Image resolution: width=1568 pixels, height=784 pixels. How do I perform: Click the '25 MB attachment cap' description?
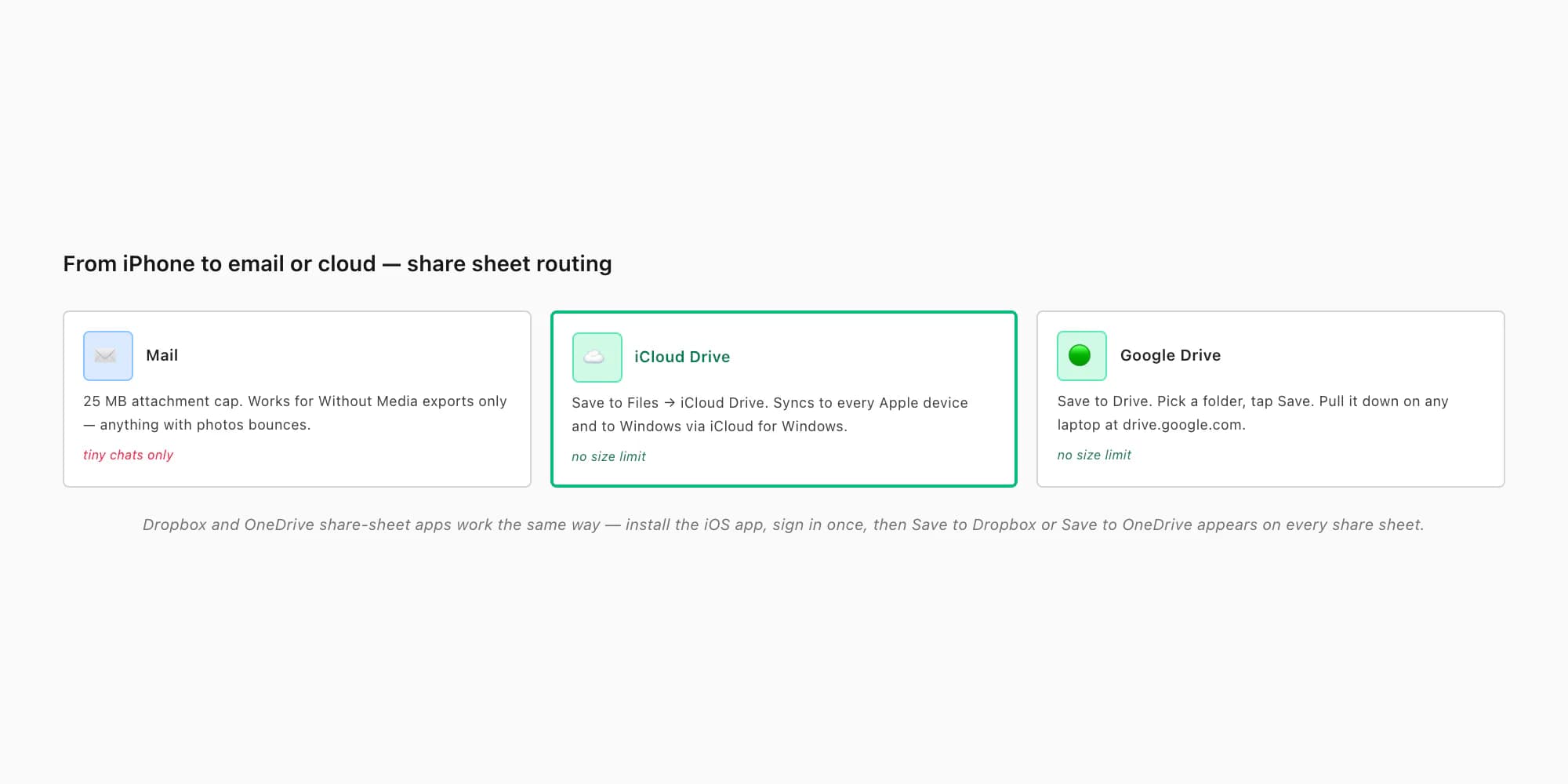tap(295, 413)
